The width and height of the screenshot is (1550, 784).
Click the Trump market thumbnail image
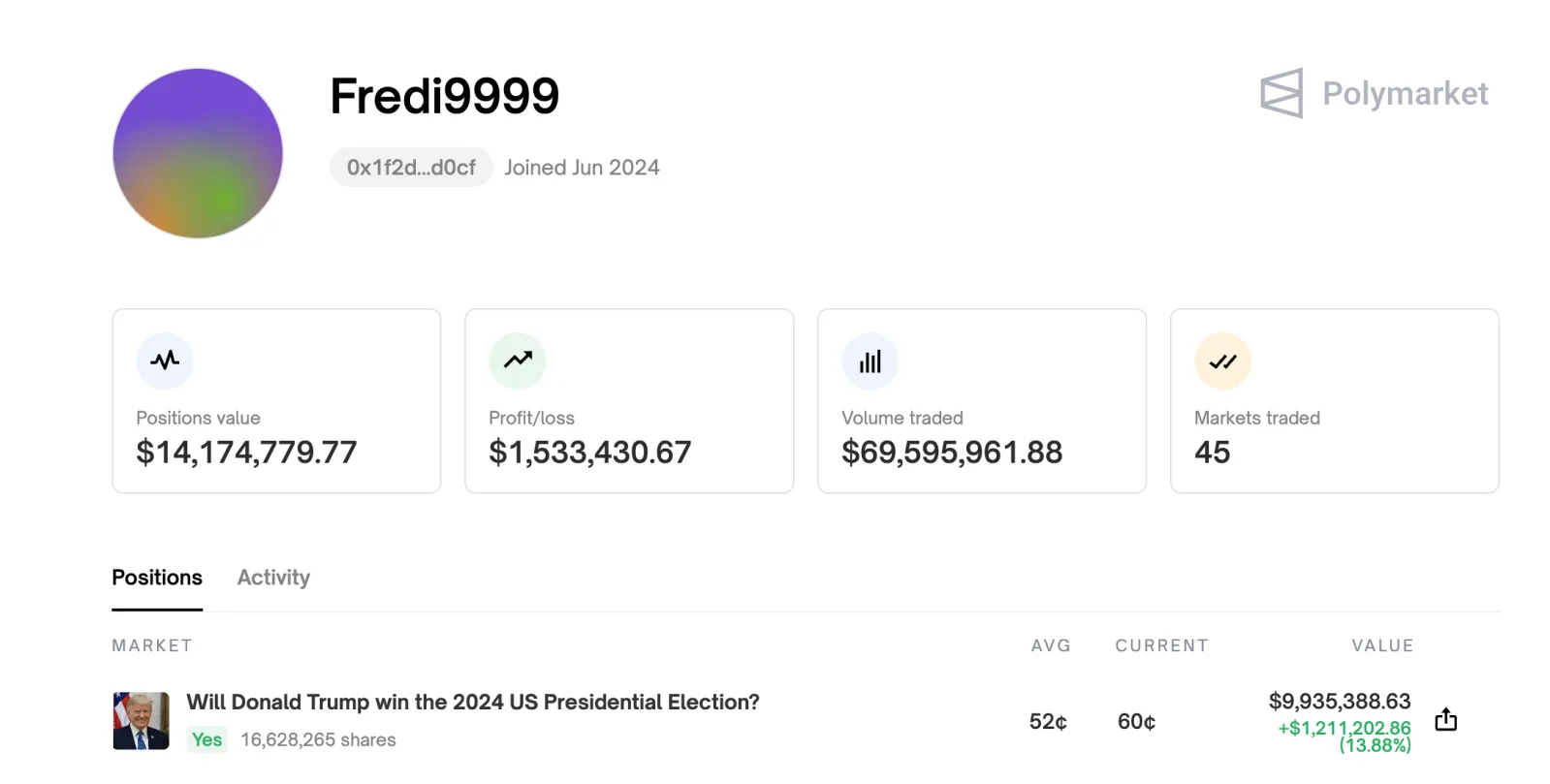click(x=140, y=719)
